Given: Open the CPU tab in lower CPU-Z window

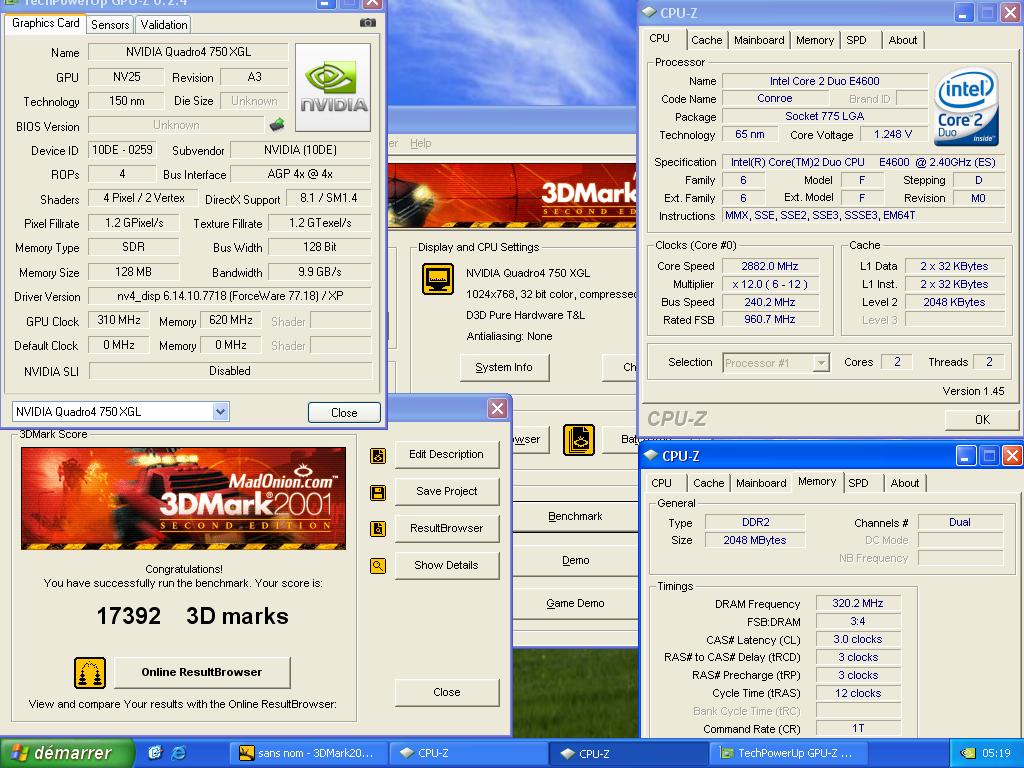Looking at the screenshot, I should (661, 483).
